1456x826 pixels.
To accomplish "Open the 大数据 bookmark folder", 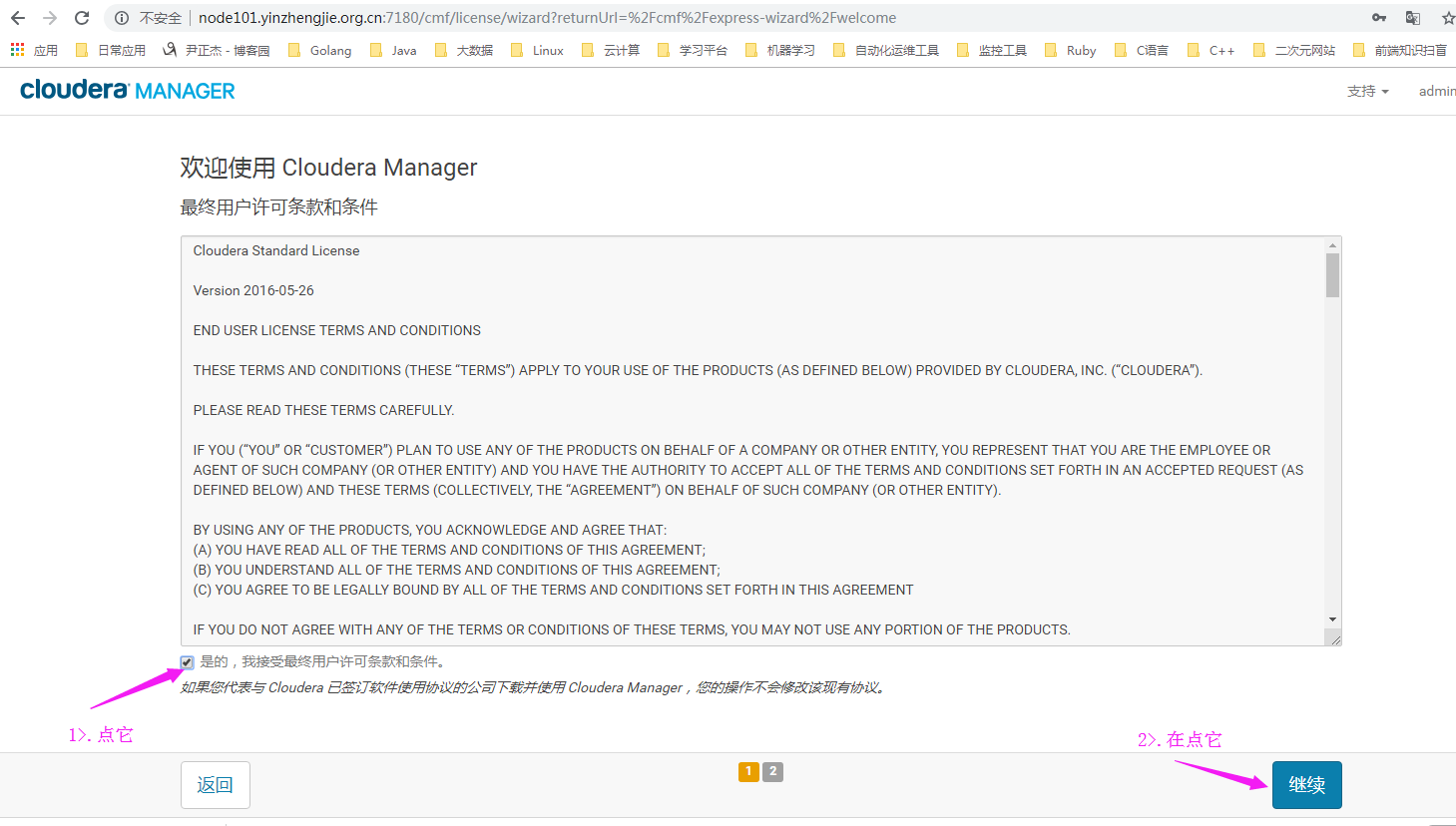I will point(464,50).
